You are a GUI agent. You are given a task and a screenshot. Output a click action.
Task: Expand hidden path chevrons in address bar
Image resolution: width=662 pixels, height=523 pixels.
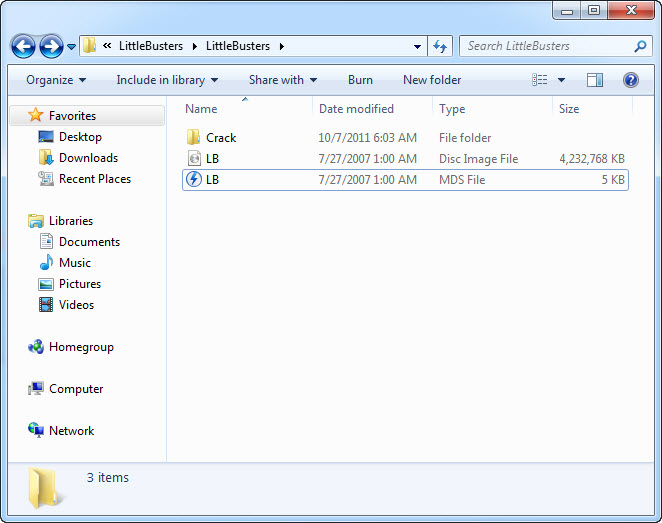[x=107, y=46]
